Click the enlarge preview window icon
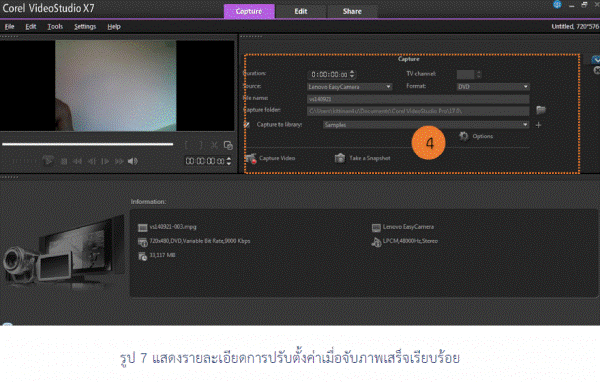 click(228, 145)
